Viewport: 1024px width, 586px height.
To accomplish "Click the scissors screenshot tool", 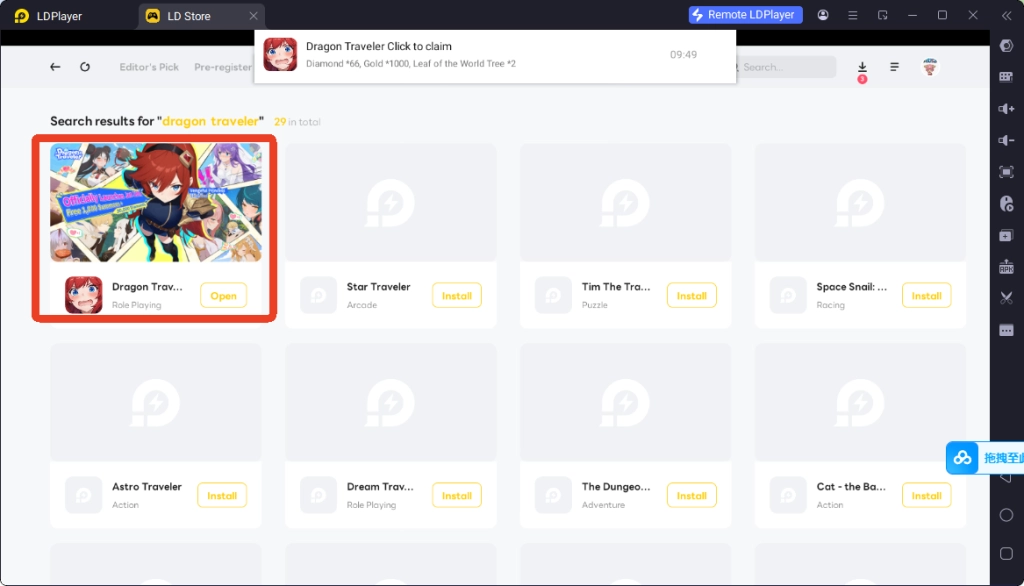I will click(x=1006, y=298).
